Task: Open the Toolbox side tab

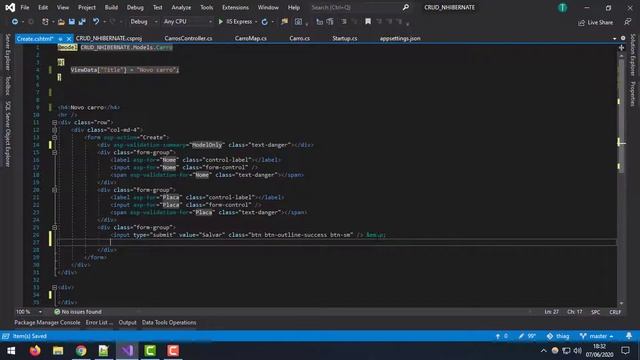Action: click(x=8, y=86)
